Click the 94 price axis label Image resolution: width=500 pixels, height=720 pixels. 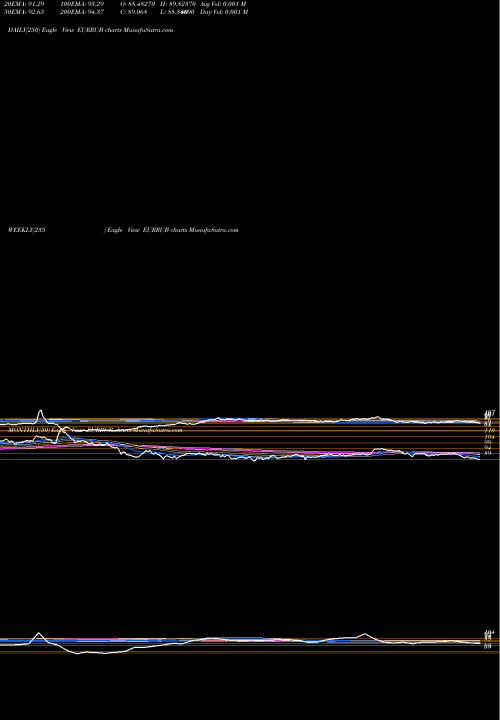pos(488,448)
